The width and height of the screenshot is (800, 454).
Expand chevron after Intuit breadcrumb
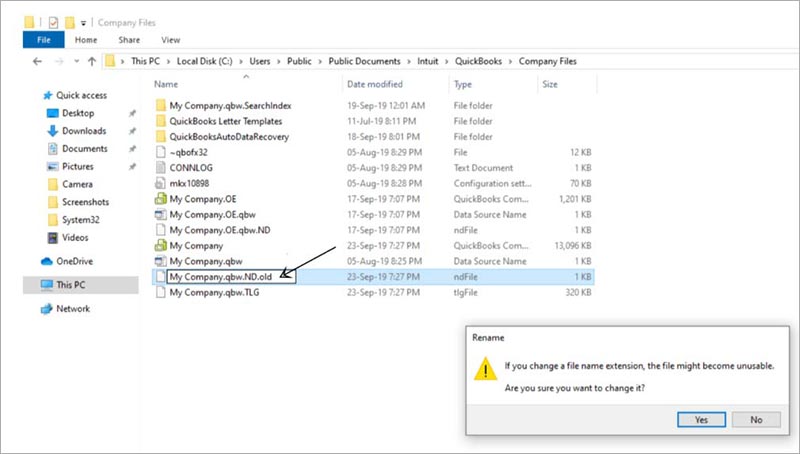(x=446, y=62)
